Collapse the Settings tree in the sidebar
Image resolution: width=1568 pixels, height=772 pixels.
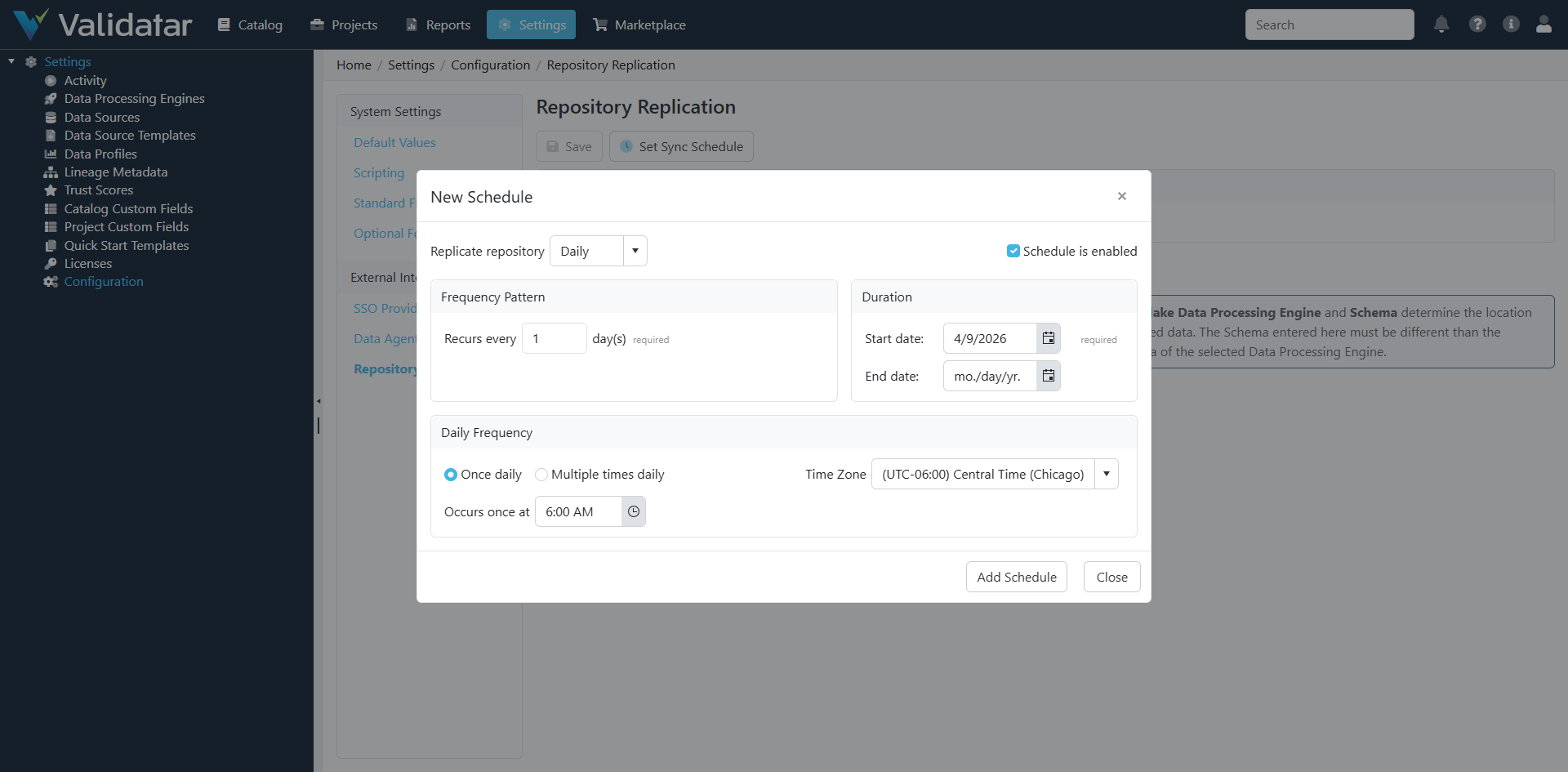(x=11, y=60)
